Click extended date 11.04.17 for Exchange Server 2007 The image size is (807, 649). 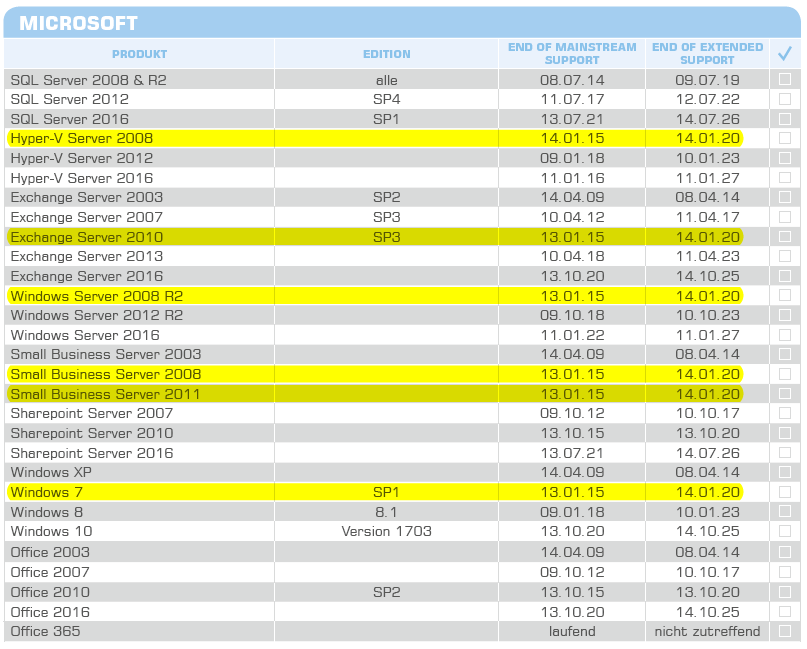coord(707,217)
